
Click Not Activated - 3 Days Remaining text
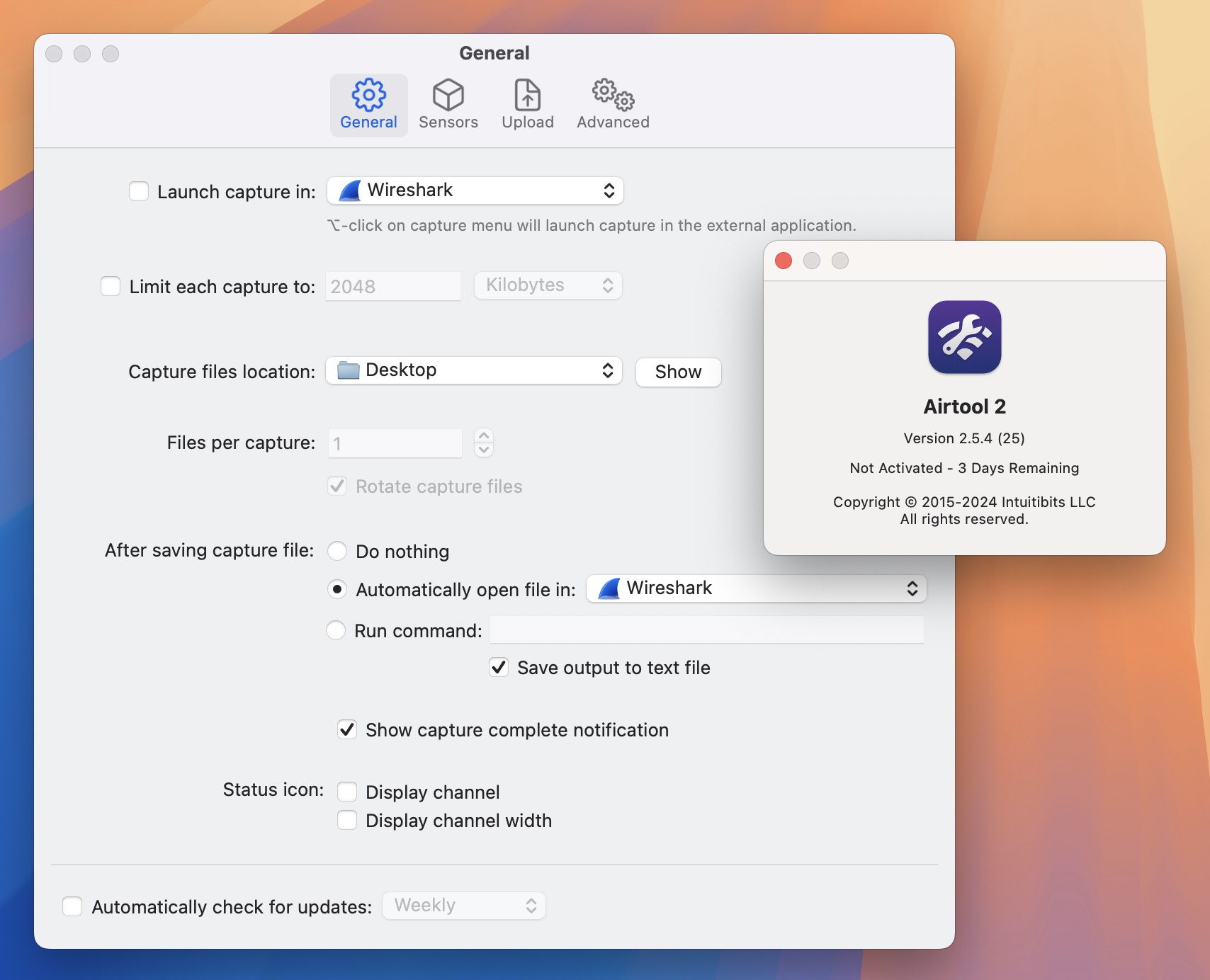click(x=964, y=468)
